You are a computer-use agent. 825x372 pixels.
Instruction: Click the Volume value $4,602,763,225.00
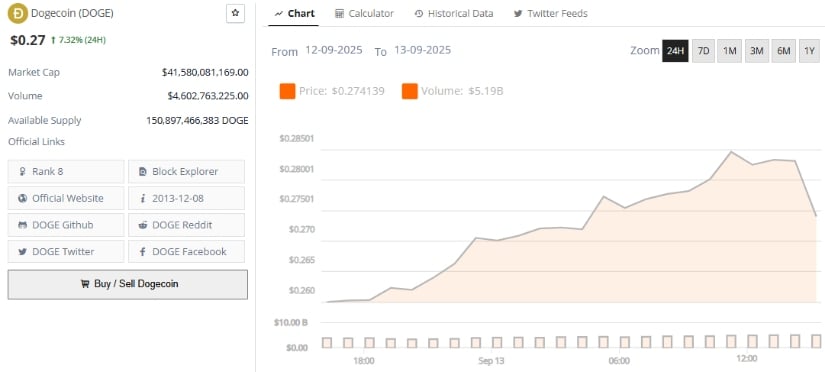click(x=208, y=96)
